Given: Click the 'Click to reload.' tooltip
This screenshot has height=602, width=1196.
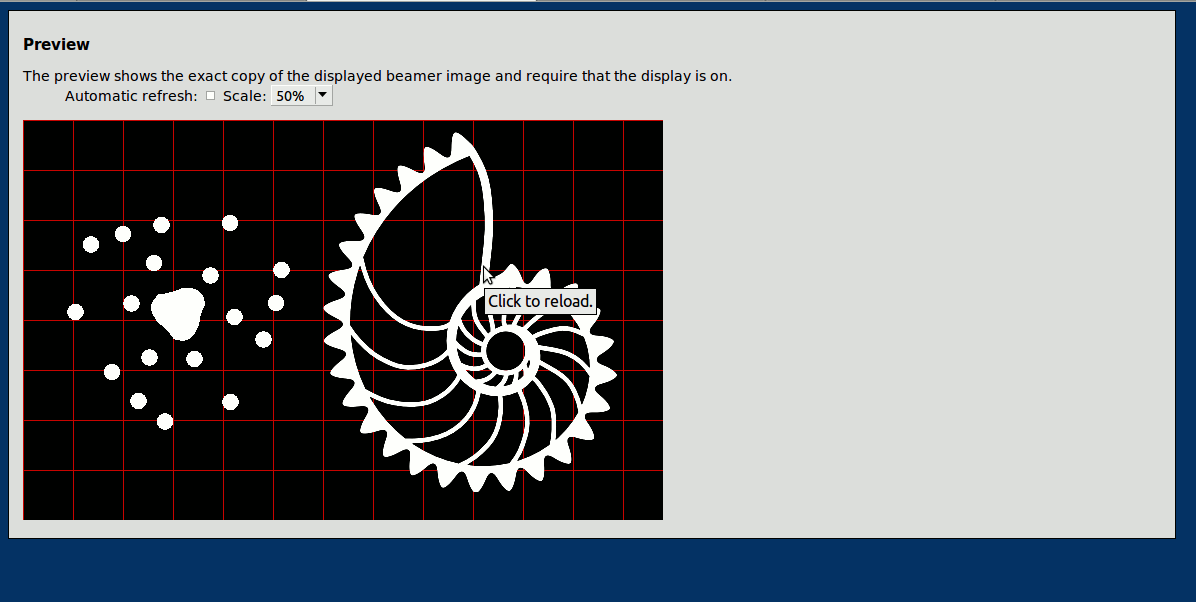Looking at the screenshot, I should (540, 301).
